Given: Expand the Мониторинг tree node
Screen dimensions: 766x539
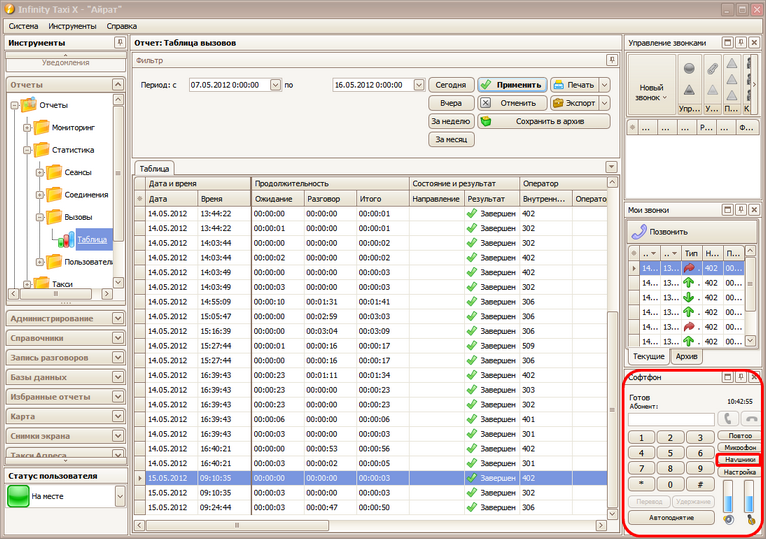Looking at the screenshot, I should coord(27,128).
